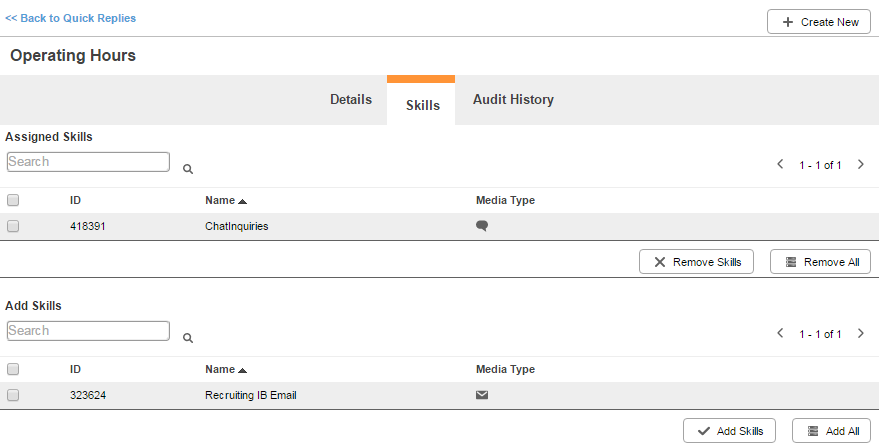Image resolution: width=879 pixels, height=445 pixels.
Task: Go to previous page of Add Skills list
Action: coord(780,333)
